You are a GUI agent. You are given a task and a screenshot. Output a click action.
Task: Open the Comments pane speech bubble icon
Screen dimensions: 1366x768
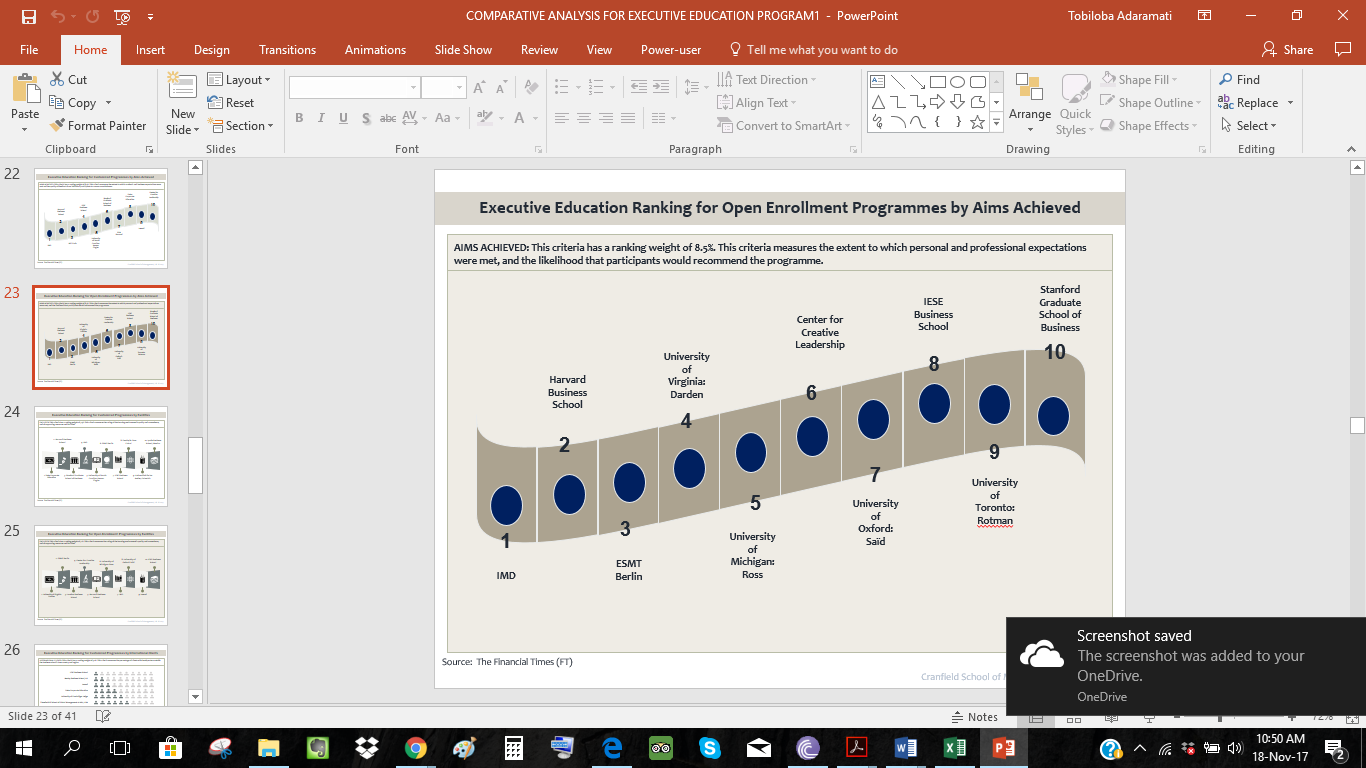(x=1343, y=49)
